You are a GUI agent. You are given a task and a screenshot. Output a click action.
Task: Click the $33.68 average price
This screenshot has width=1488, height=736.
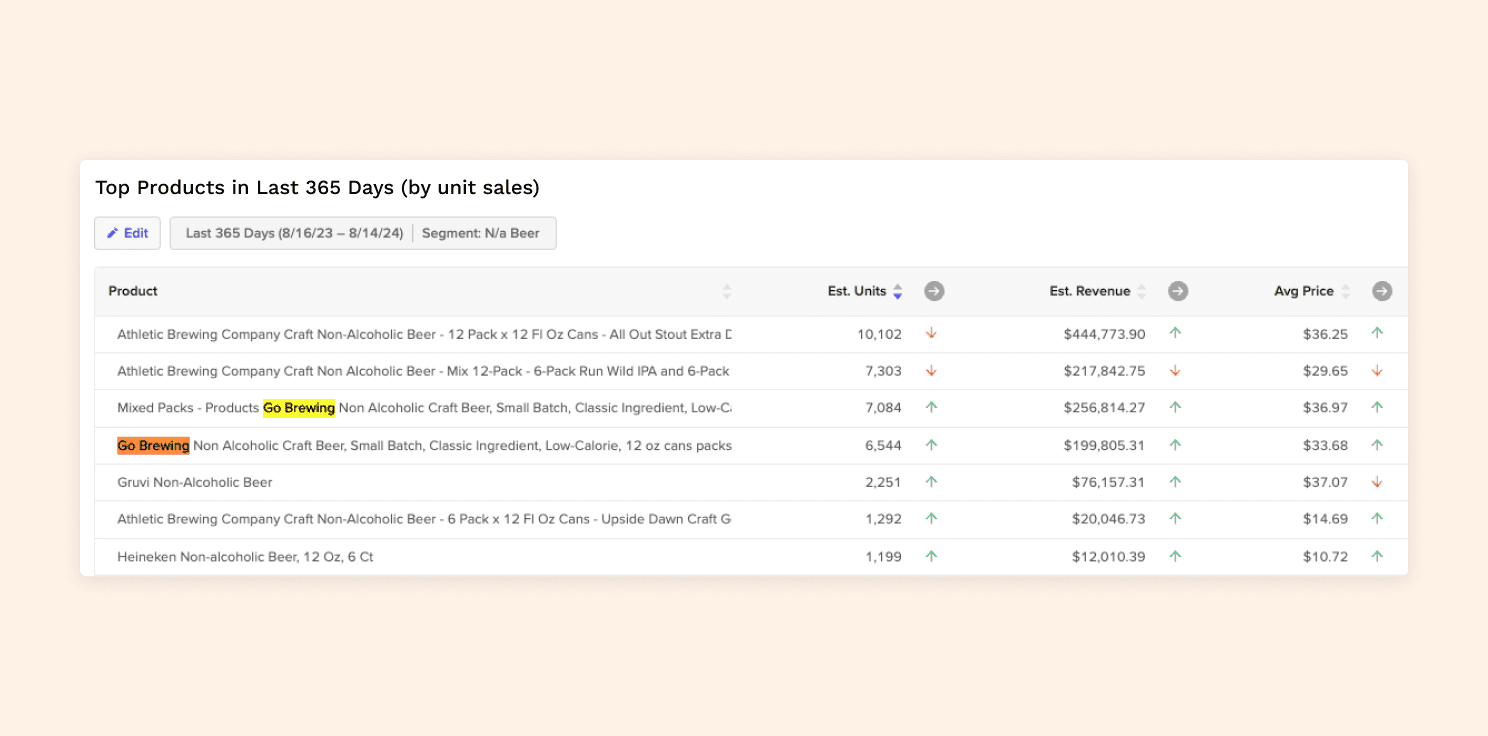[x=1326, y=445]
